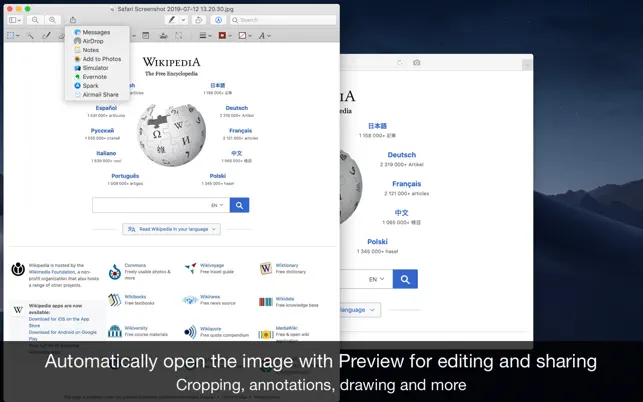Click the Wikimedia Foundation text link
This screenshot has height=402, width=643.
pos(52,272)
